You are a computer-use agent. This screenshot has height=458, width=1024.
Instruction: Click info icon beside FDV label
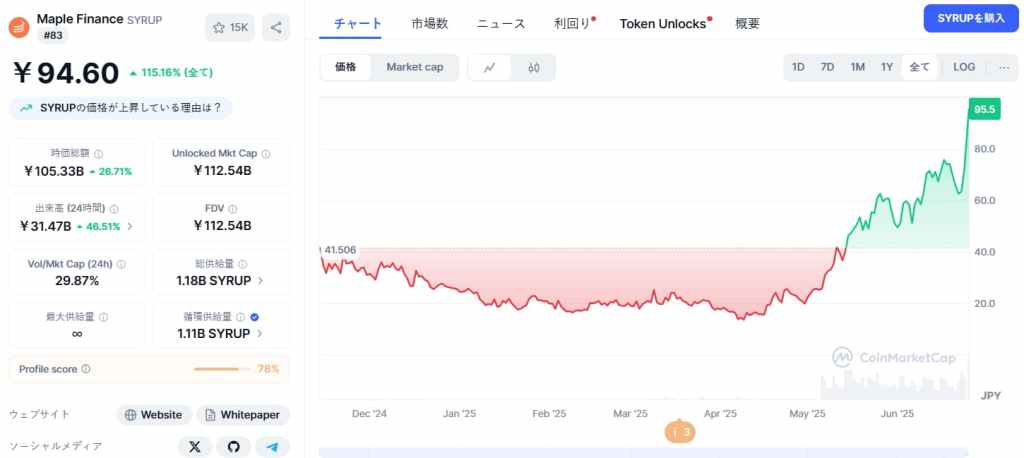233,209
